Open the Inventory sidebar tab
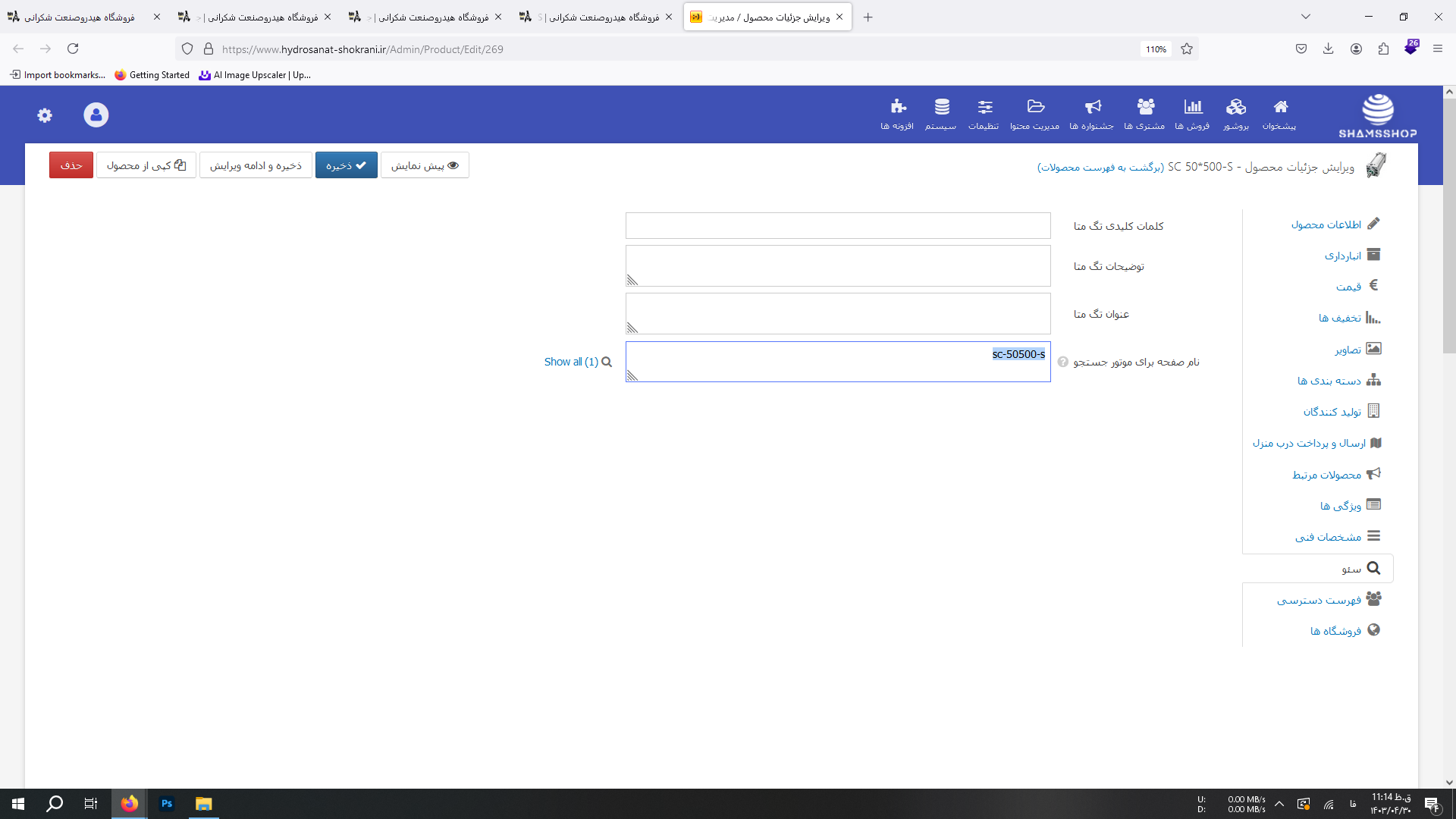 point(1343,256)
